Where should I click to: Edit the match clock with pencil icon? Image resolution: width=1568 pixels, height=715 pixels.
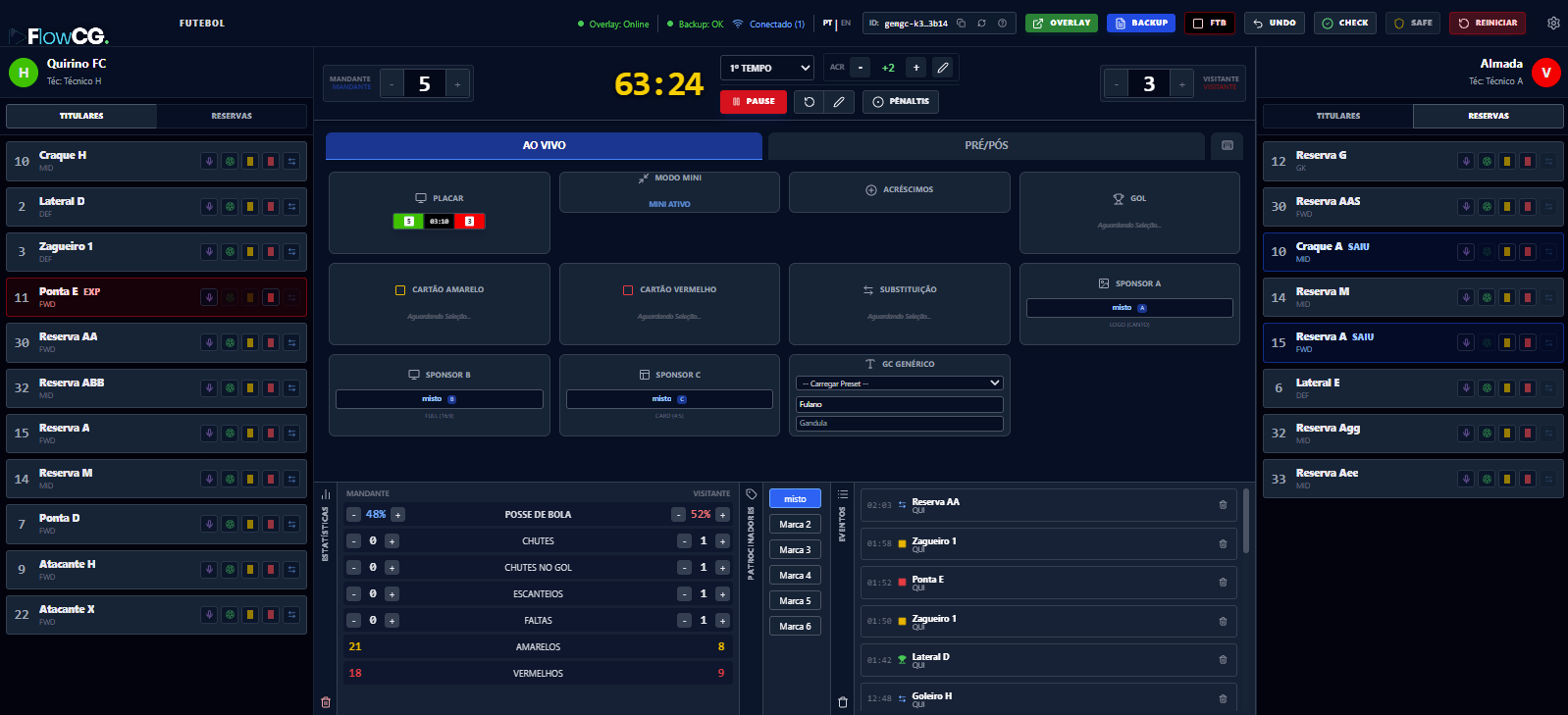point(839,101)
